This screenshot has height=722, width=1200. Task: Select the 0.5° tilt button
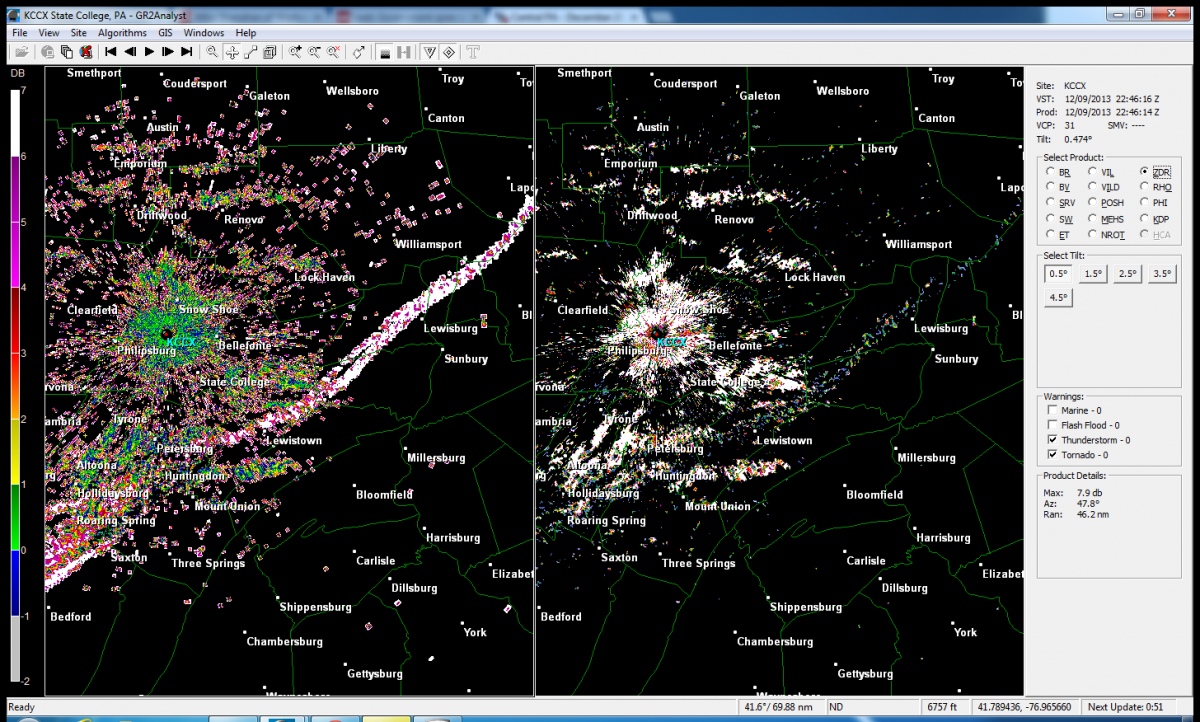pyautogui.click(x=1059, y=274)
